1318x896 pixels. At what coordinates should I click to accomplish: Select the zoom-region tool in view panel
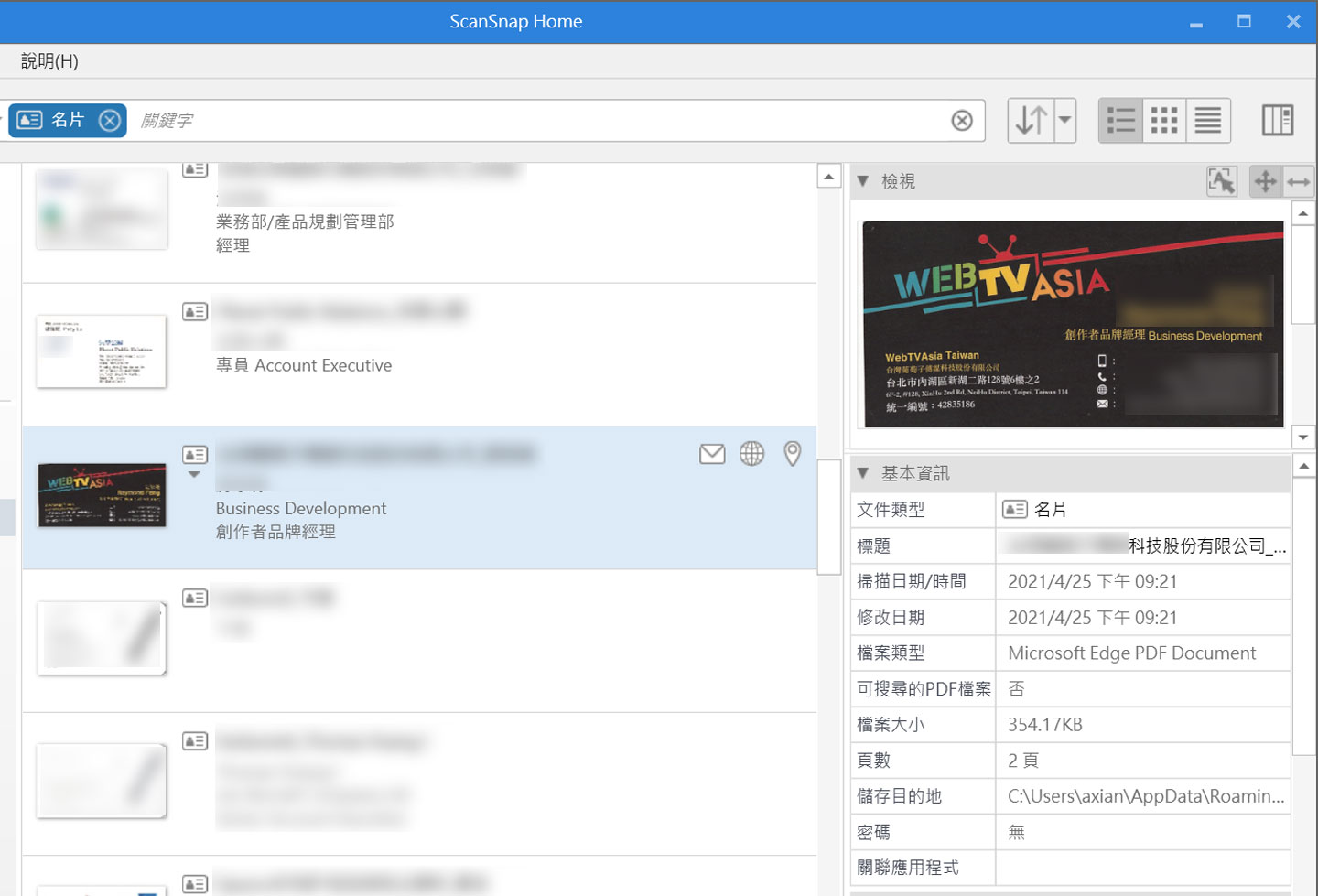pos(1221,182)
